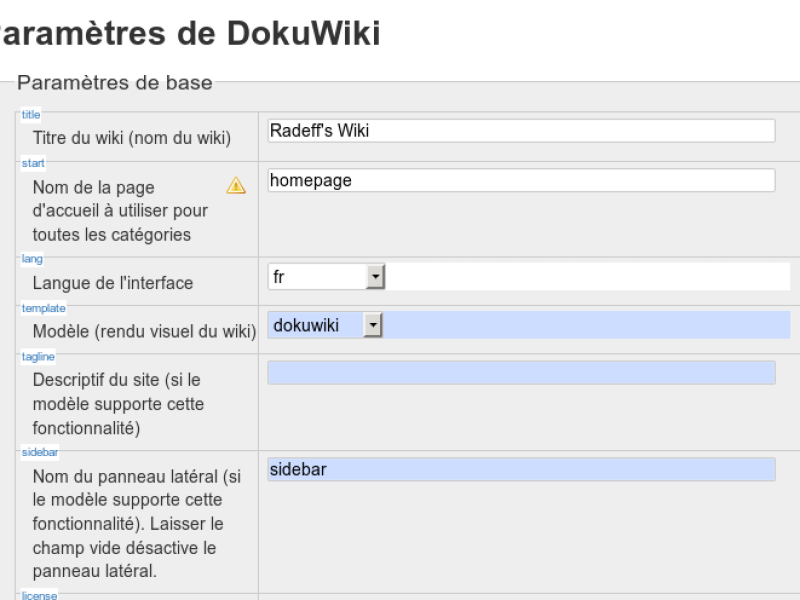Edit the sidebar page name field
The image size is (800, 600).
[521, 469]
